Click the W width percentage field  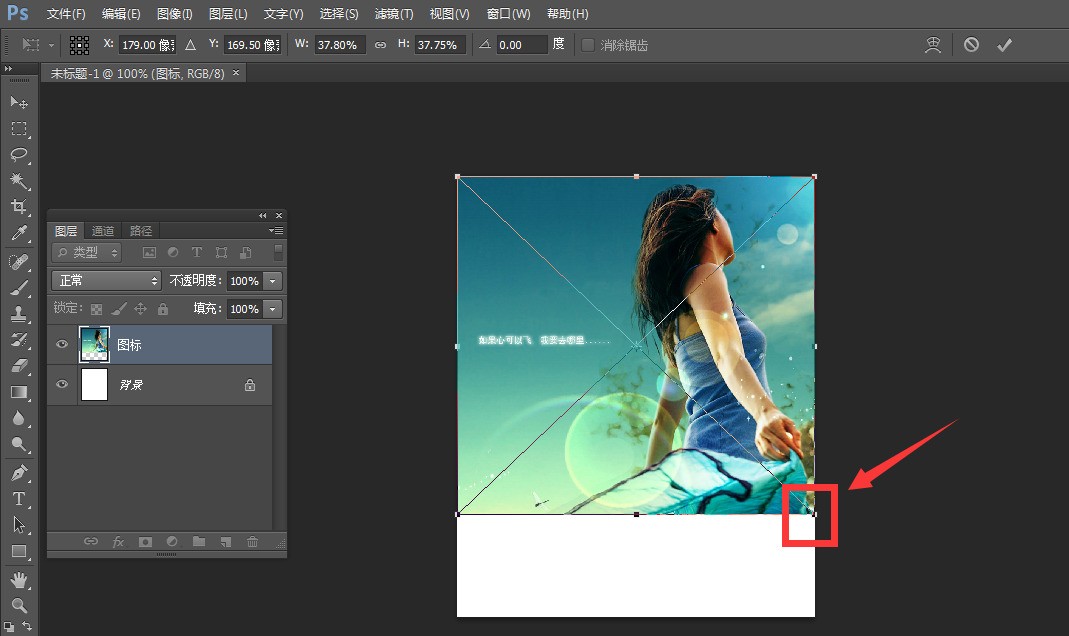point(340,45)
